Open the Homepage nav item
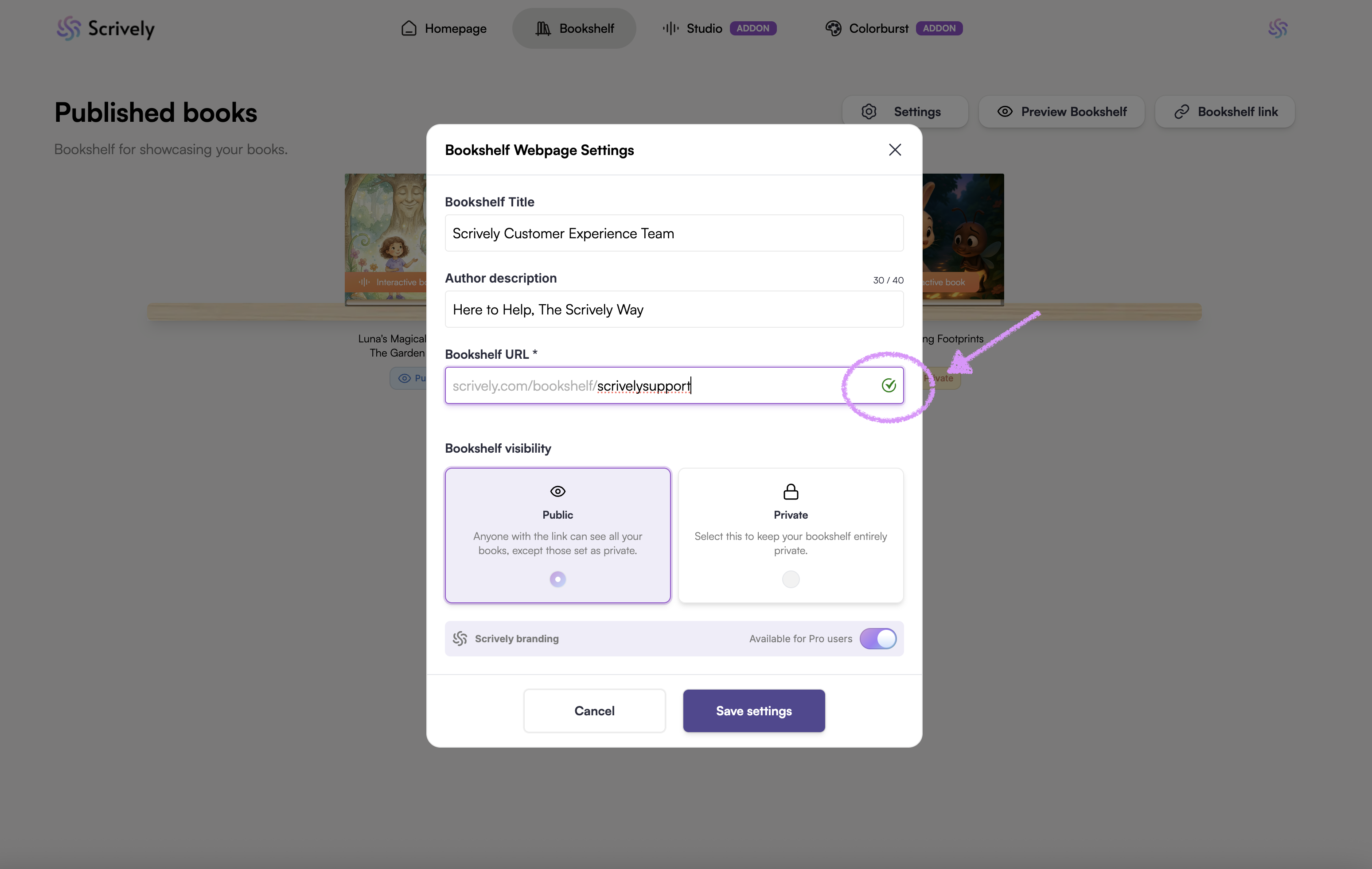The height and width of the screenshot is (869, 1372). 444,28
